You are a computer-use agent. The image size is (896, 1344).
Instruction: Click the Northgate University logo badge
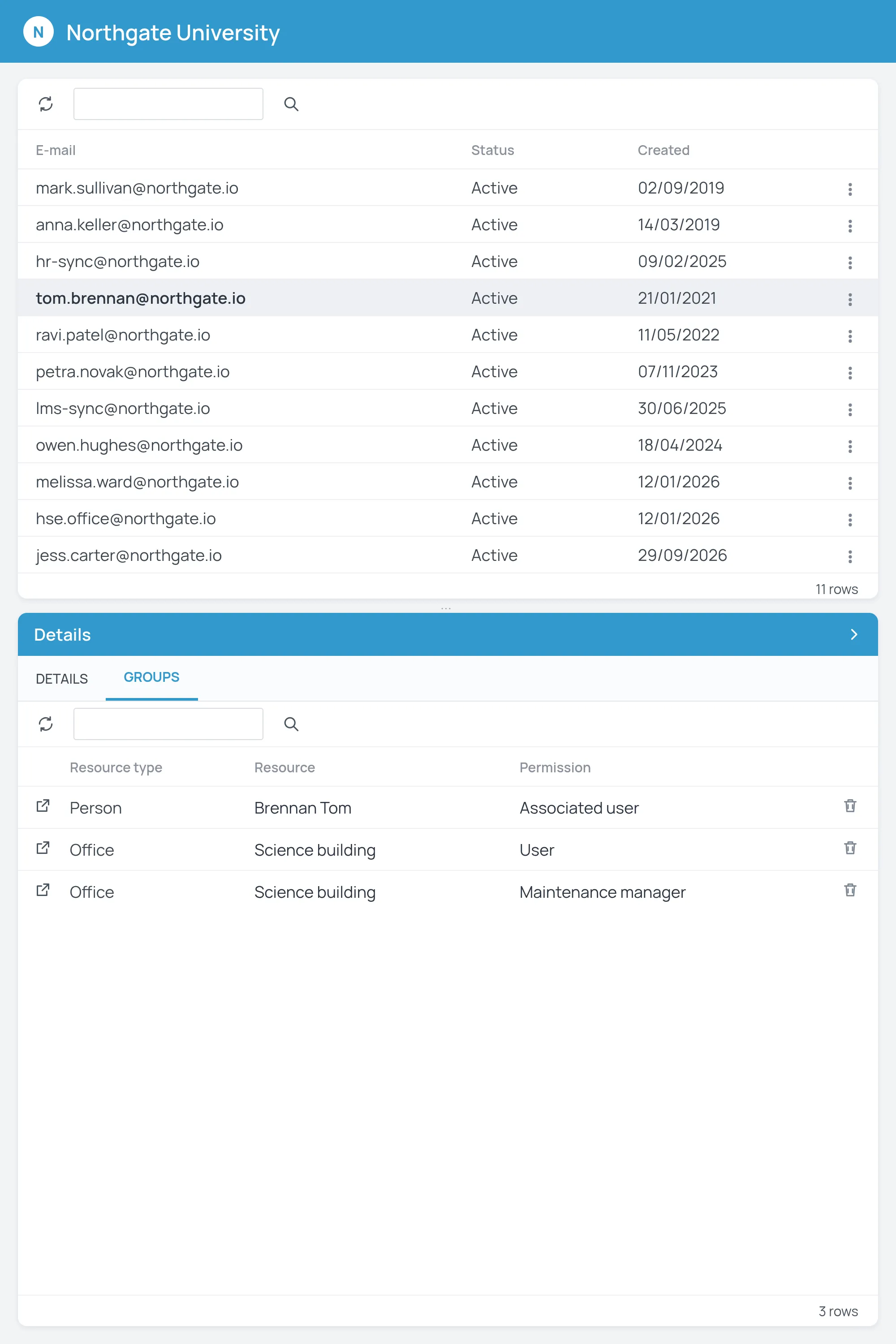pos(38,32)
